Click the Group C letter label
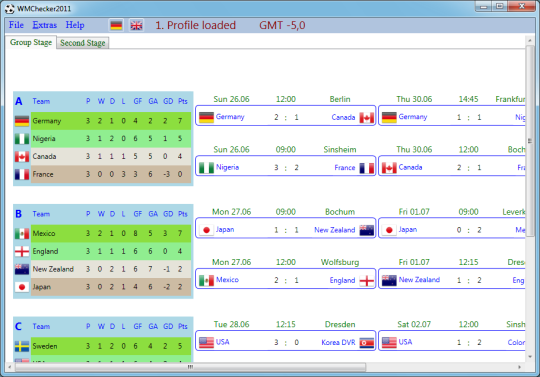The width and height of the screenshot is (540, 377). 19,326
